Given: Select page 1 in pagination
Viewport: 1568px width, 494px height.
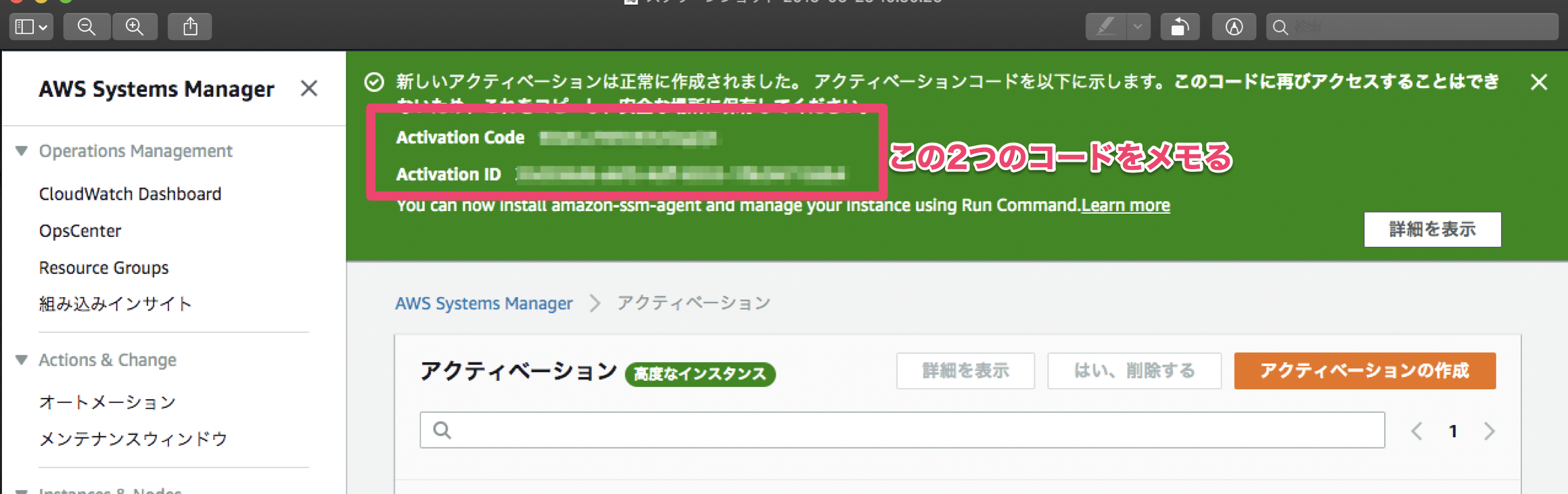Looking at the screenshot, I should coord(1453,431).
